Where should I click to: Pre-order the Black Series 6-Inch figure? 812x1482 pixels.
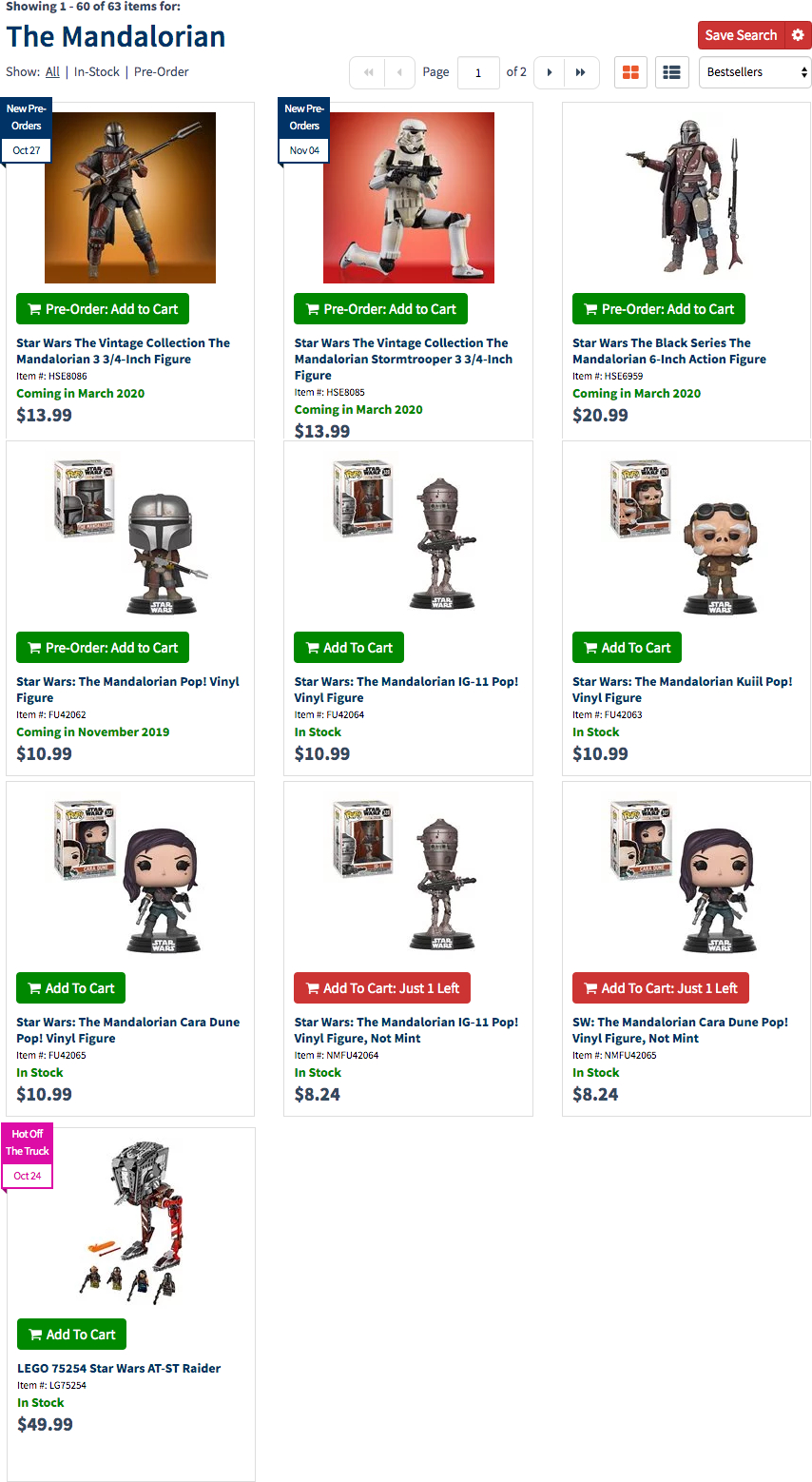pos(659,309)
